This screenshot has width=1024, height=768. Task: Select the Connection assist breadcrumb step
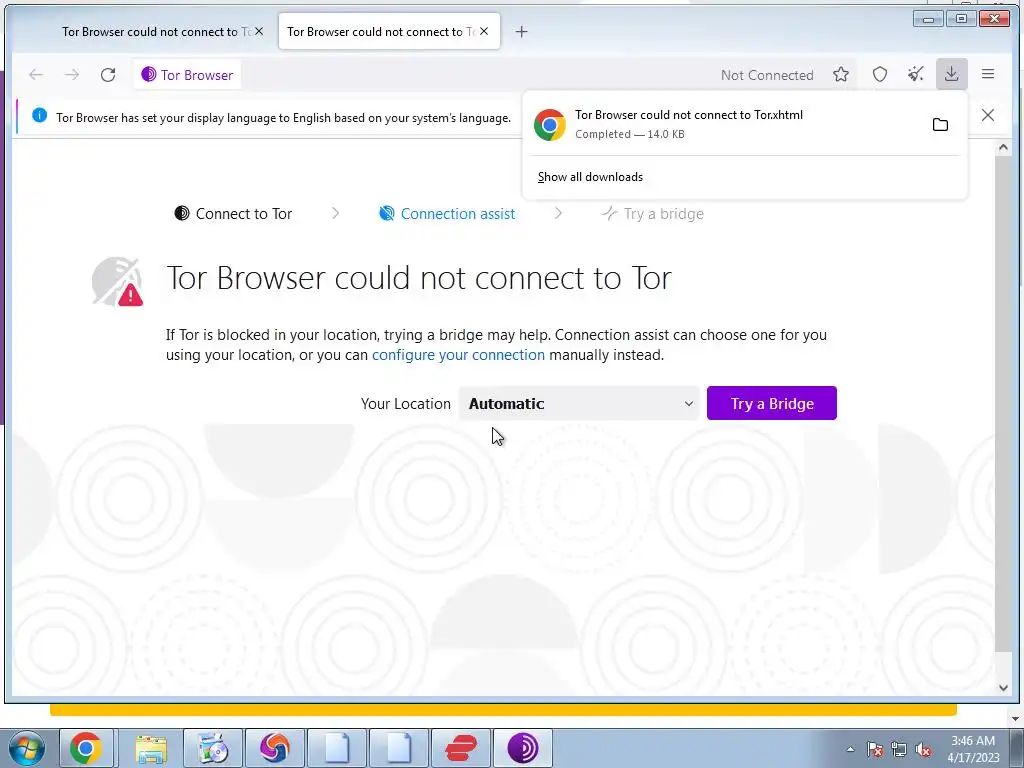447,214
